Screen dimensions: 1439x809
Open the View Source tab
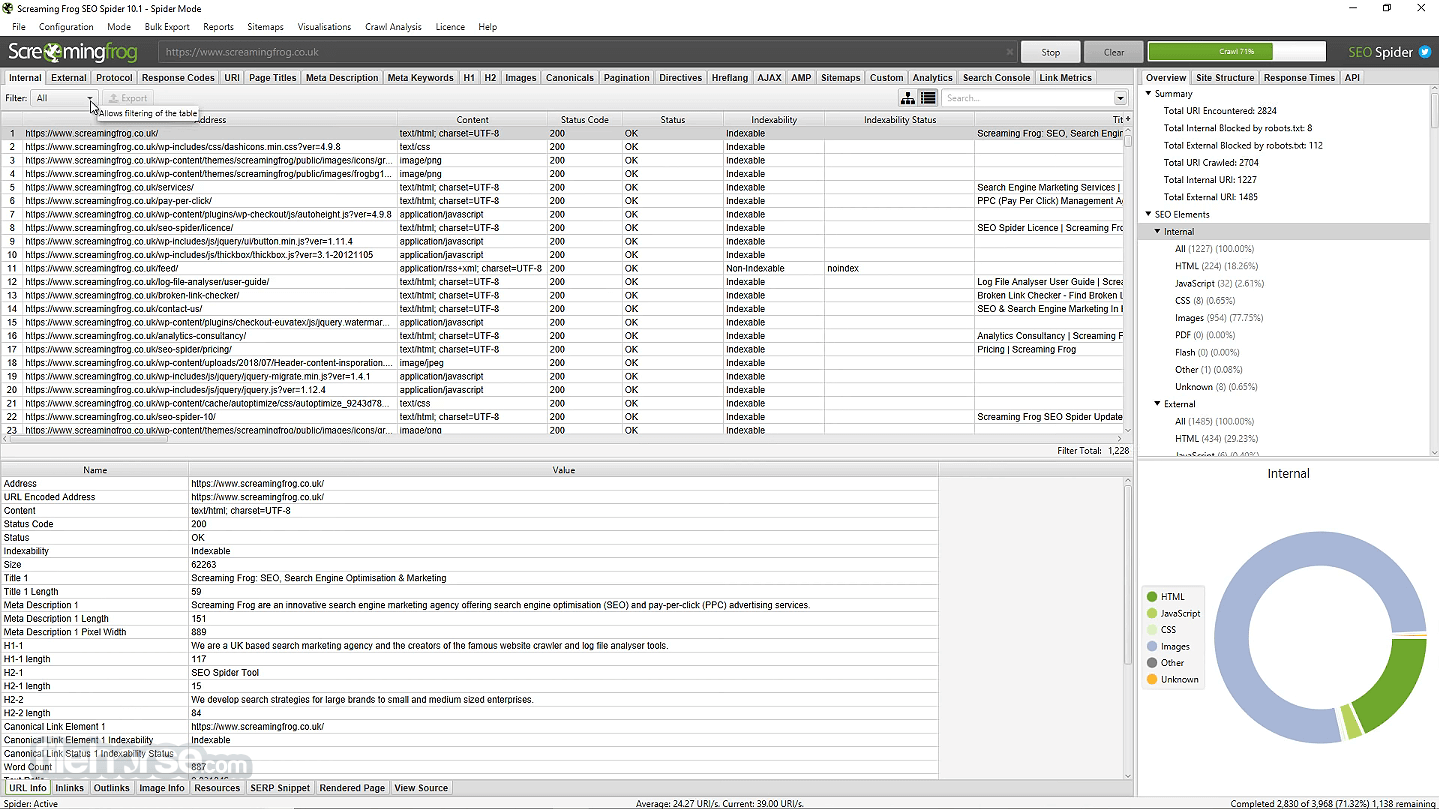421,788
